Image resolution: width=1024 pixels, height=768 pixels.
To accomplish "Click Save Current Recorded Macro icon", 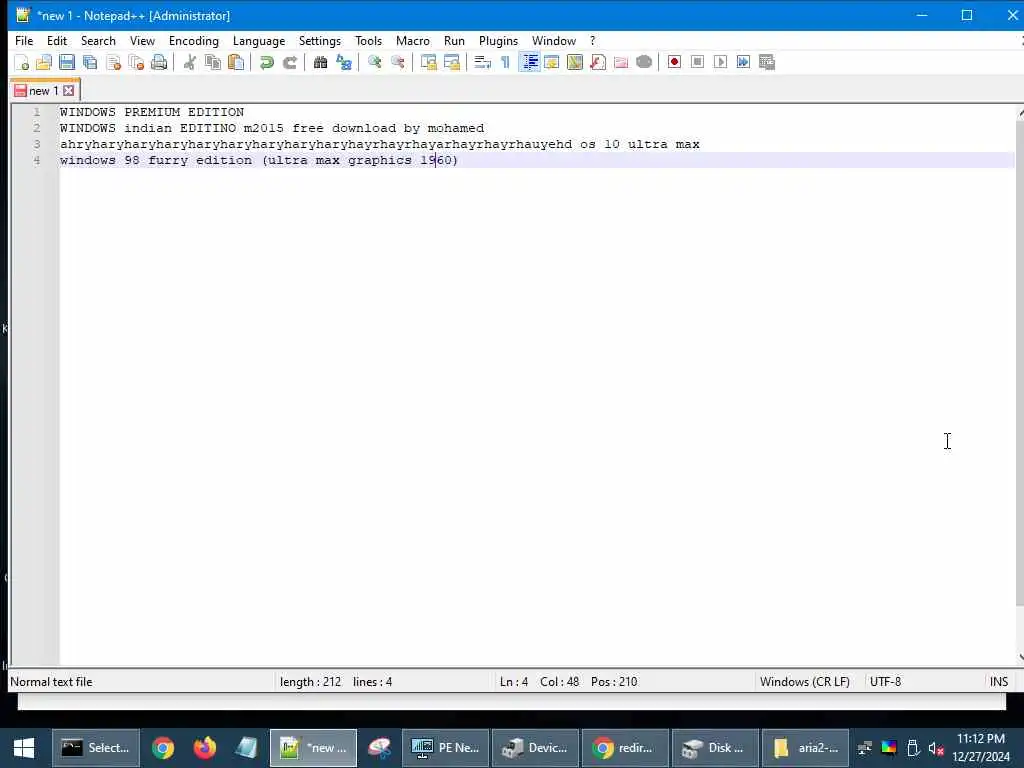I will tap(767, 62).
